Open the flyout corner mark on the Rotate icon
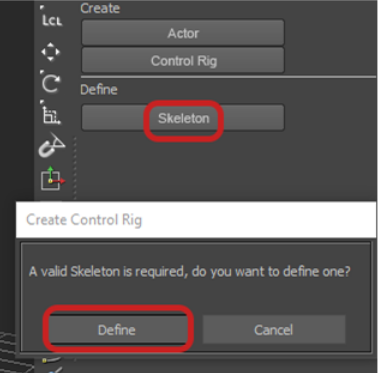The height and width of the screenshot is (373, 378). pos(42,72)
